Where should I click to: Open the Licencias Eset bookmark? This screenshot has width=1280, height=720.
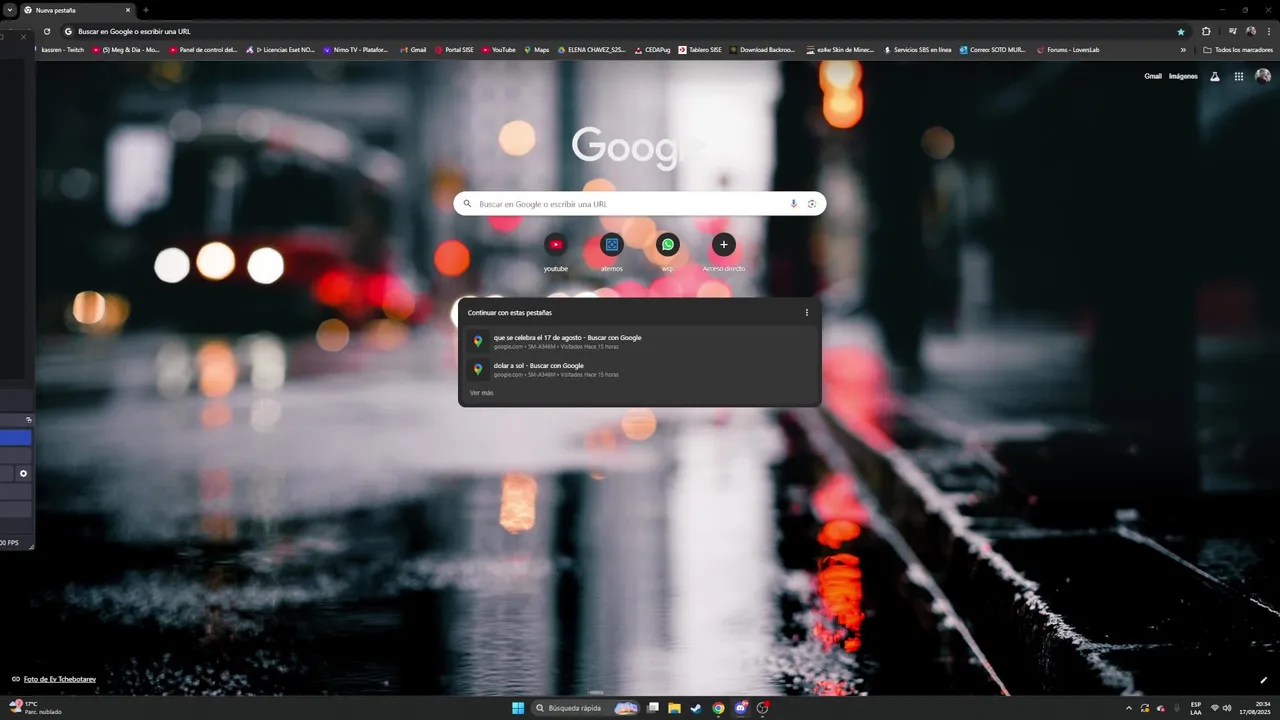(280, 50)
